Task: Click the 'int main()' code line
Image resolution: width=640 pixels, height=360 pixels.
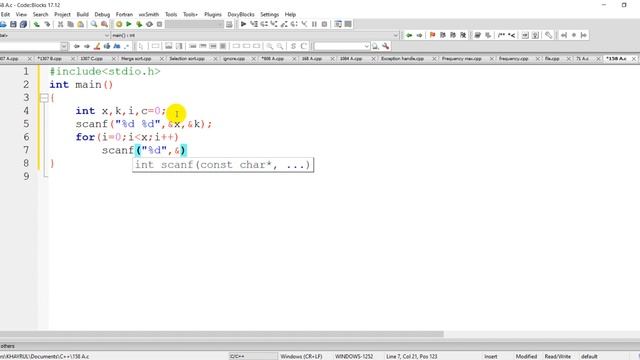Action: (81, 85)
